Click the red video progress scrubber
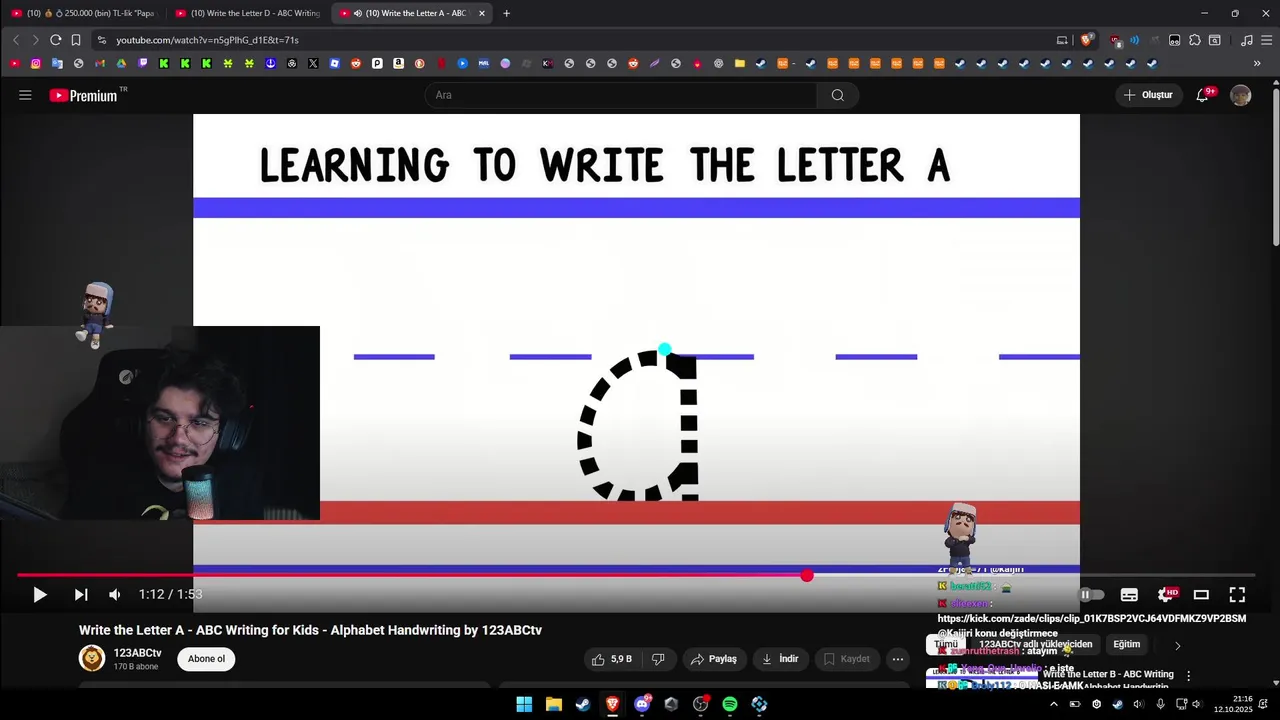The height and width of the screenshot is (720, 1280). point(807,575)
